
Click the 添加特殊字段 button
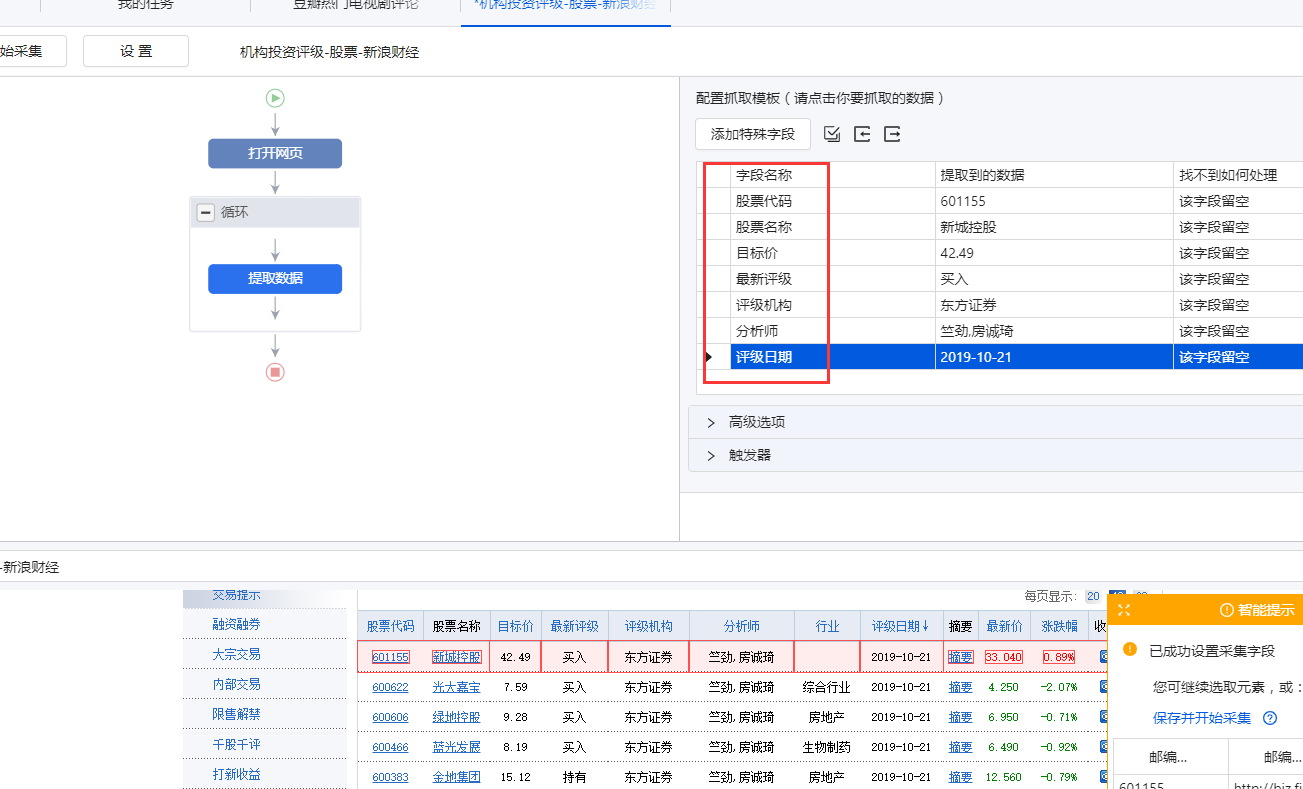coord(753,134)
